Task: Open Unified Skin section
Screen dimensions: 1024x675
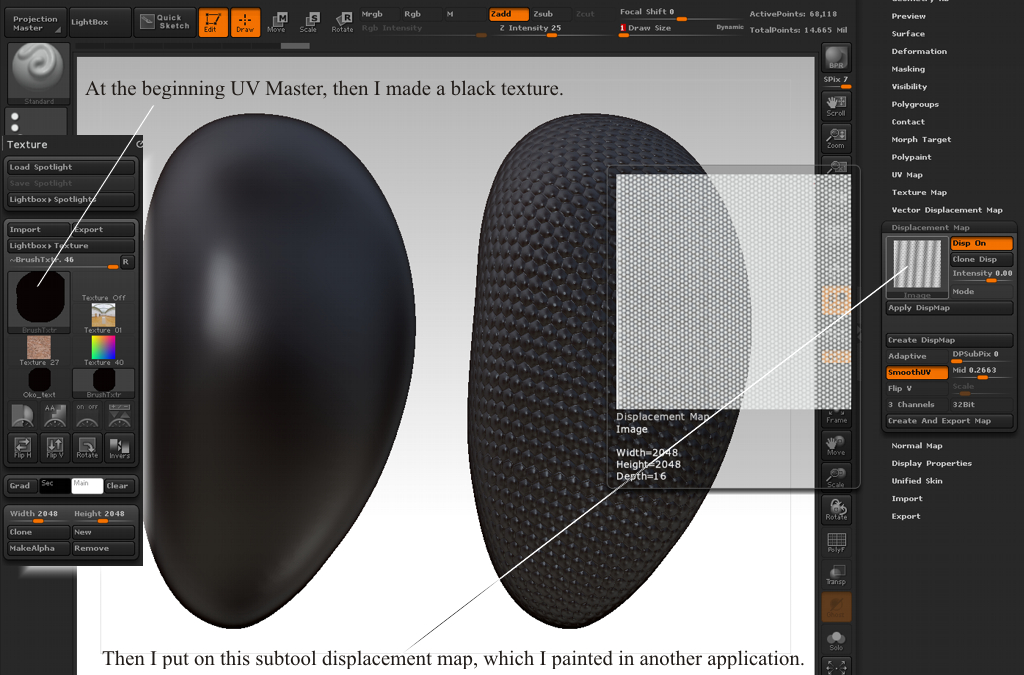Action: coord(916,481)
